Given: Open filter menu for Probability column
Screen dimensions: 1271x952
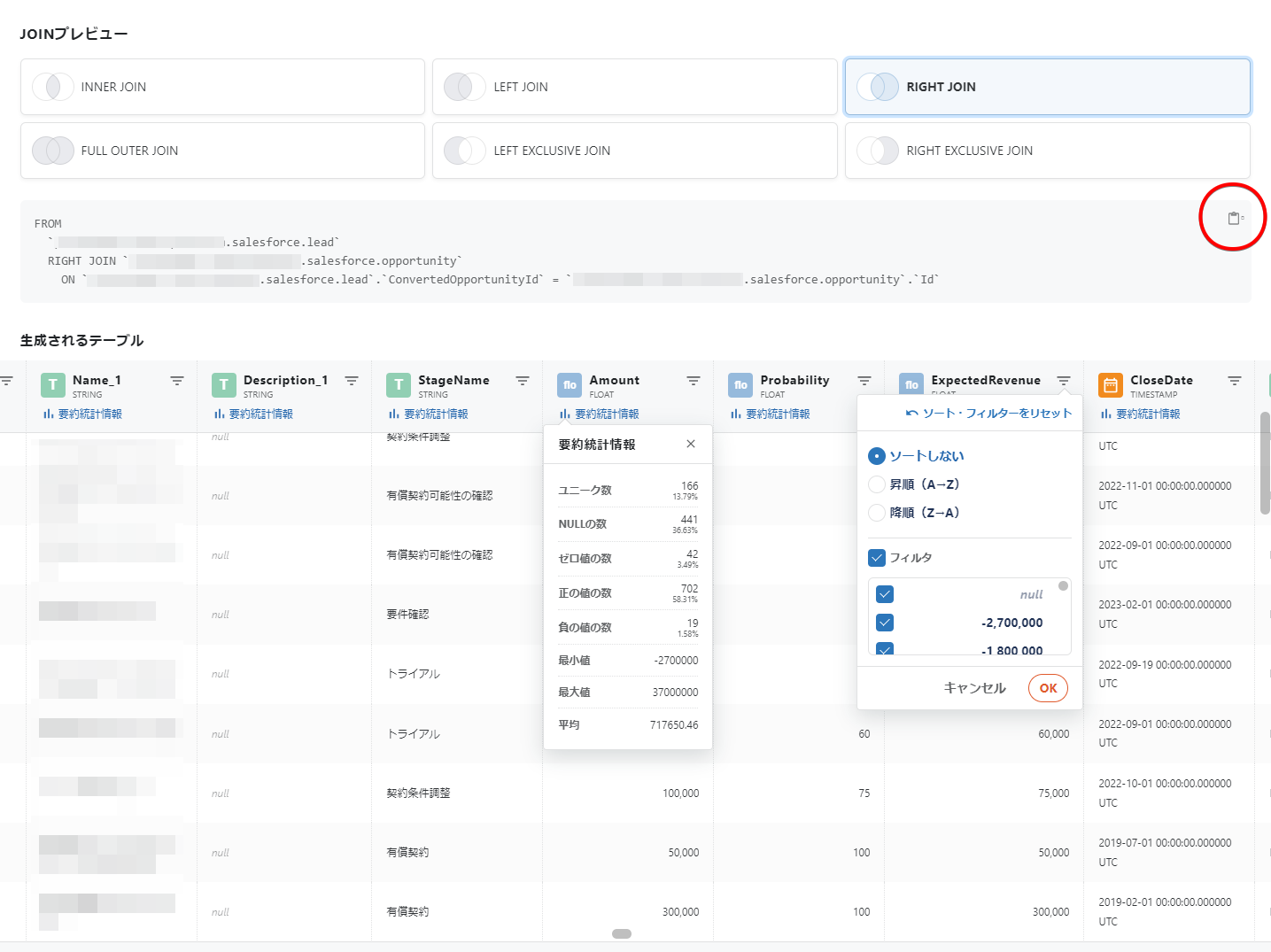Looking at the screenshot, I should click(864, 381).
